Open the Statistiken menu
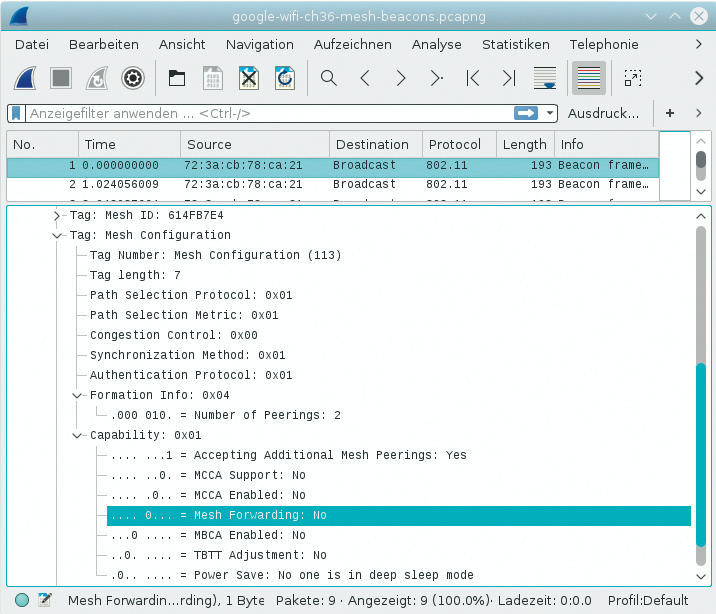The width and height of the screenshot is (716, 614). tap(516, 44)
